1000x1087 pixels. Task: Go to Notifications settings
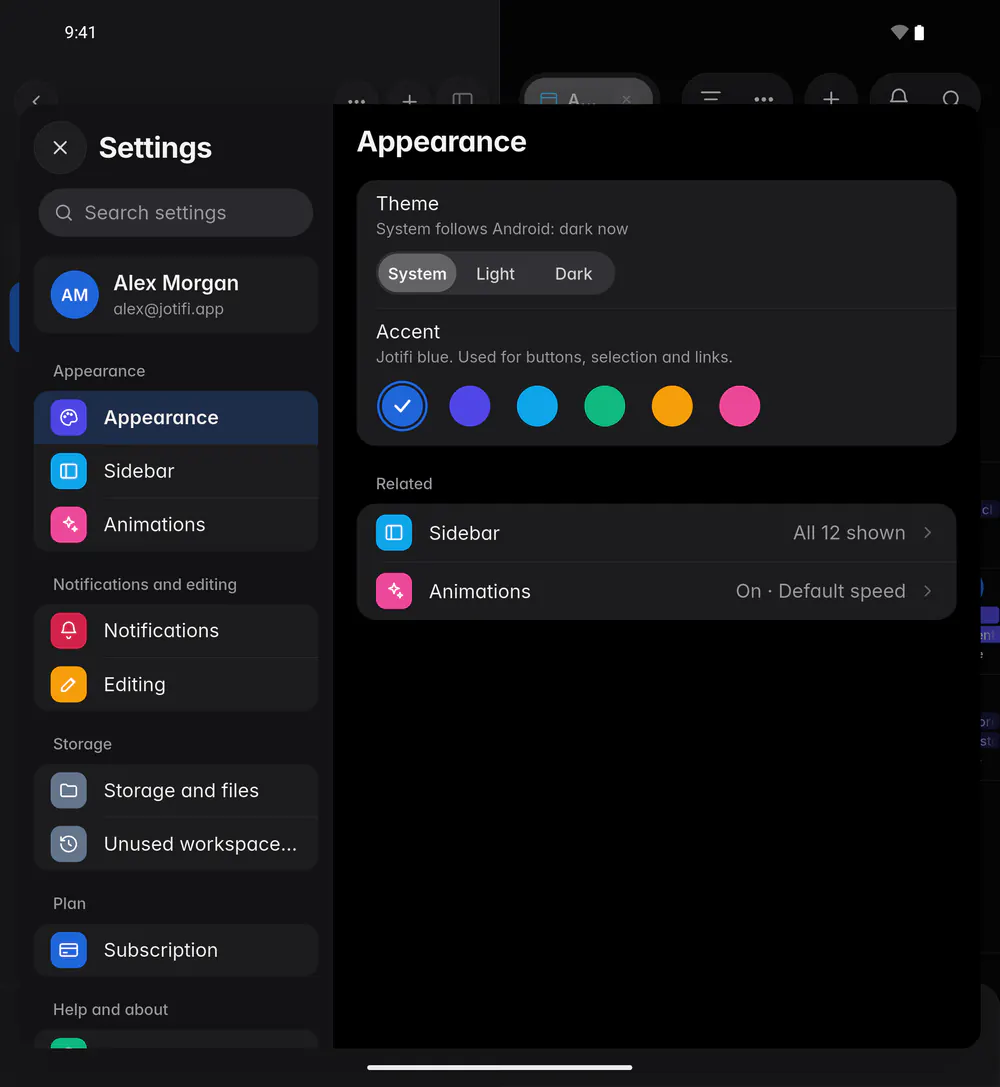click(x=176, y=630)
